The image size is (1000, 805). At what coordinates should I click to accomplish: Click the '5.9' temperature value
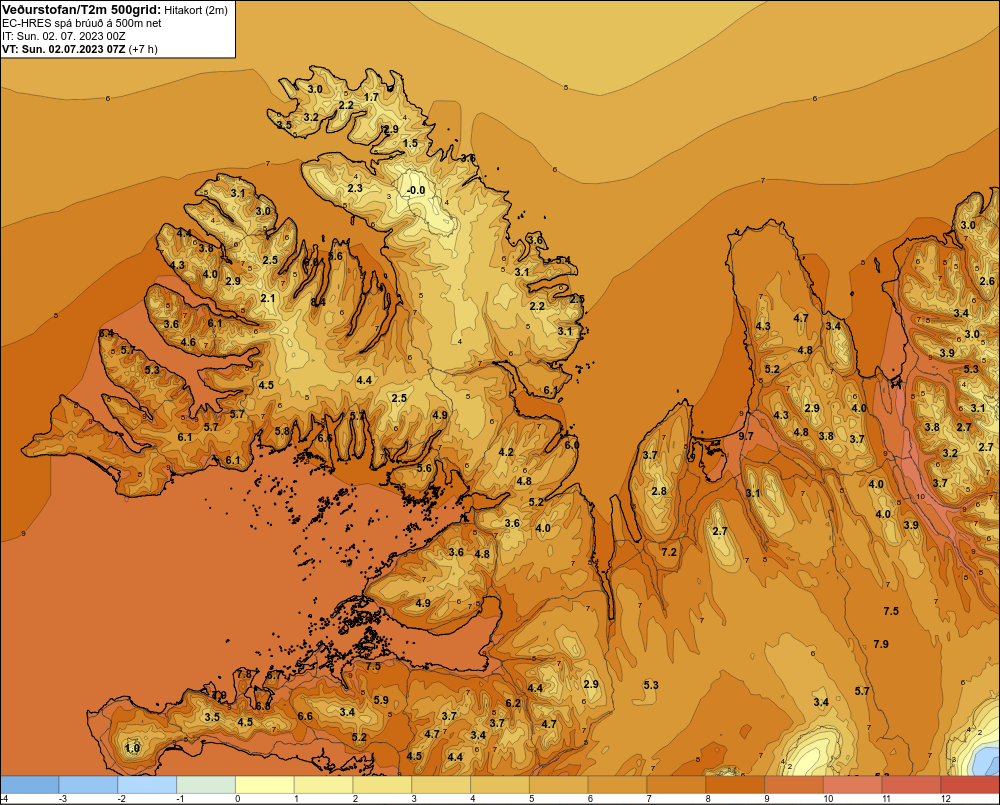[x=381, y=700]
